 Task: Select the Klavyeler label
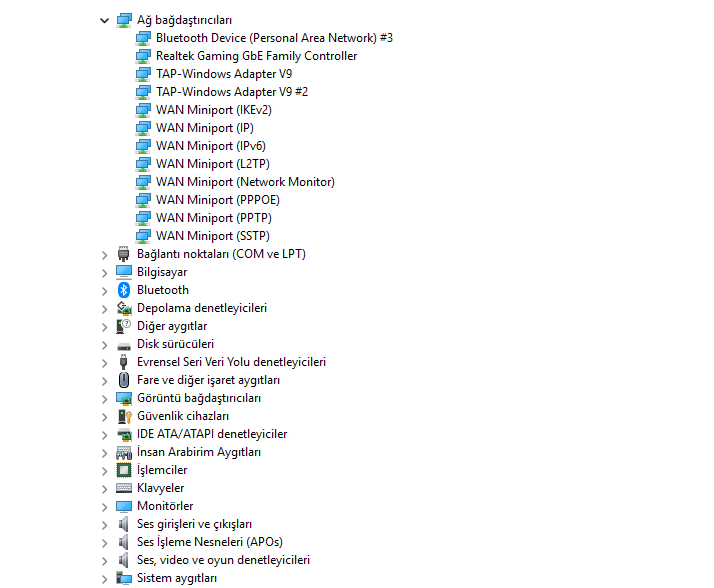tap(161, 488)
